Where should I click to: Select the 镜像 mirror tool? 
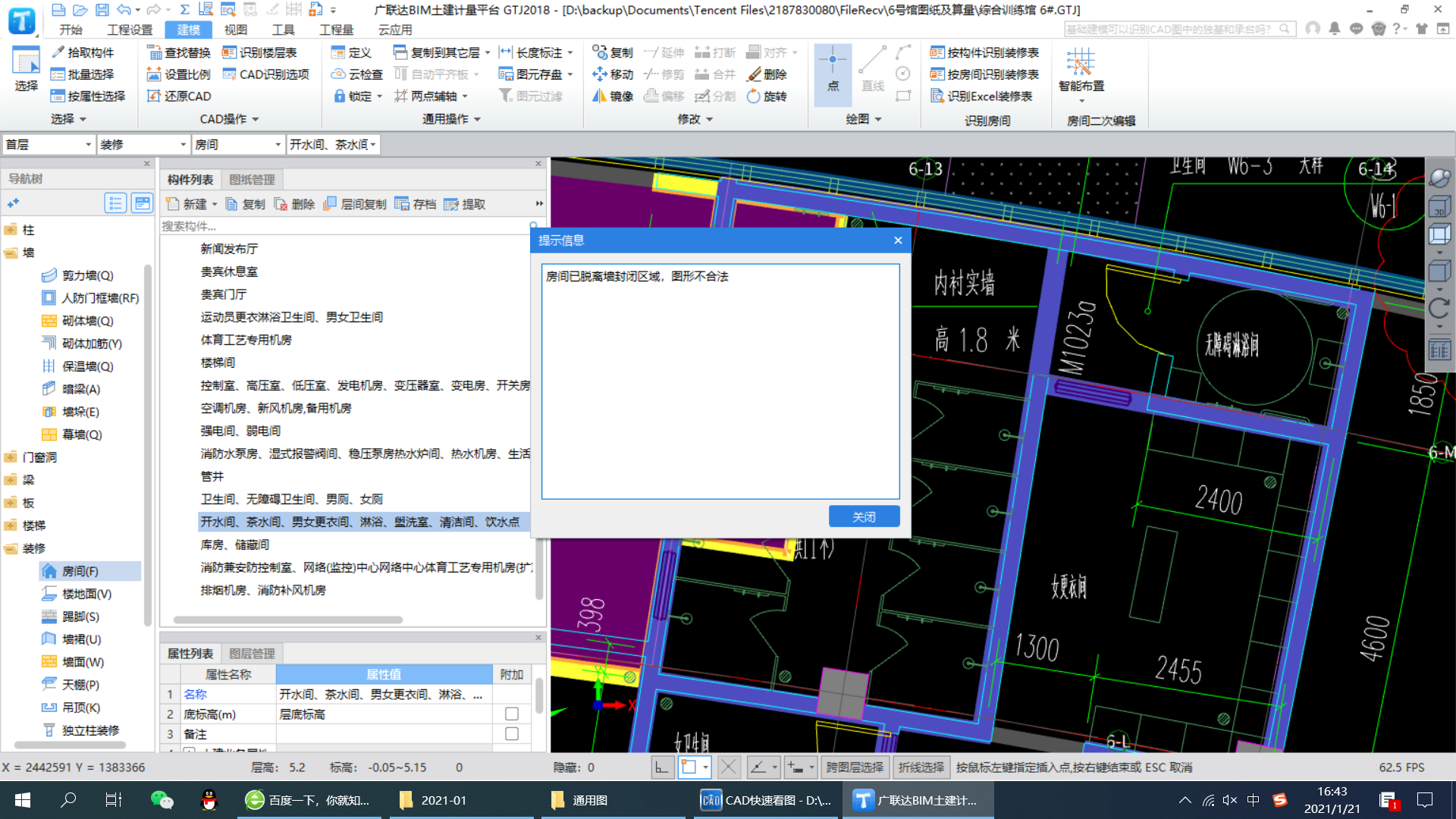point(613,96)
